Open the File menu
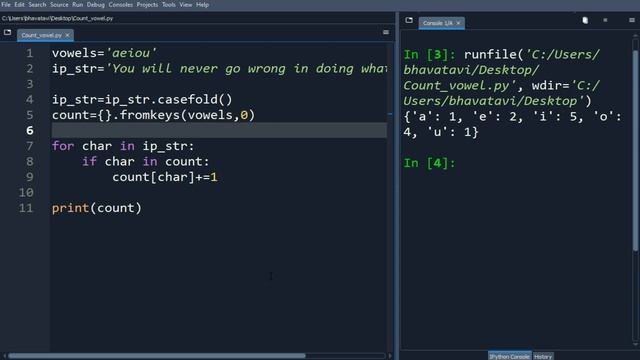The width and height of the screenshot is (640, 360). pos(6,5)
